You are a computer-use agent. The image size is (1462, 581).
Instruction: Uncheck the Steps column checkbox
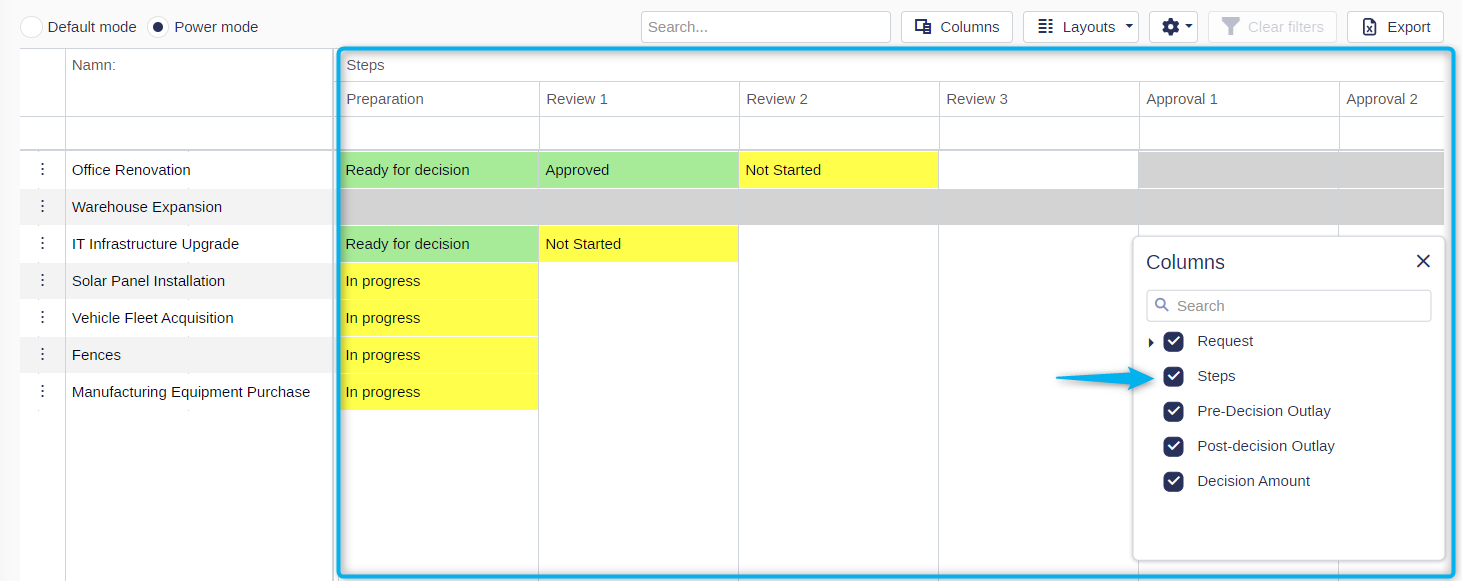point(1174,376)
